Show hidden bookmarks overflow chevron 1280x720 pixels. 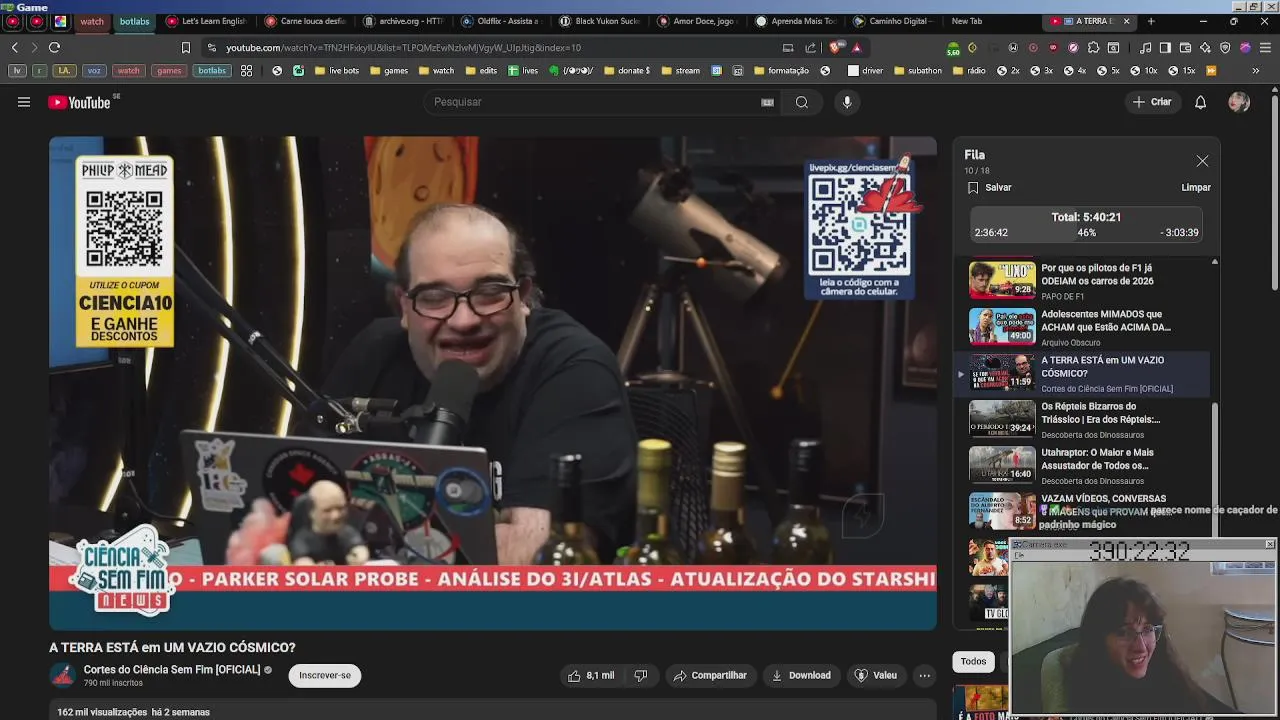coord(1255,71)
